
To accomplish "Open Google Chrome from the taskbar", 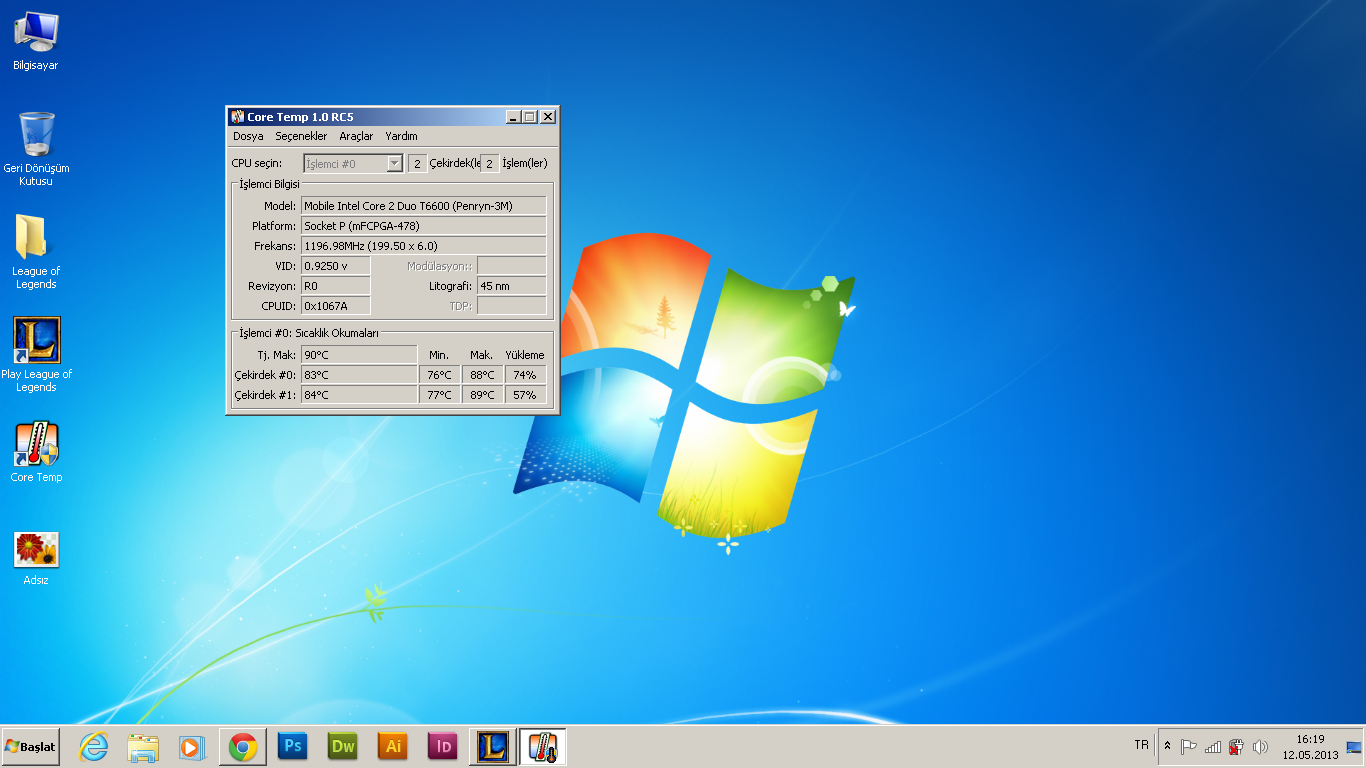I will 243,746.
